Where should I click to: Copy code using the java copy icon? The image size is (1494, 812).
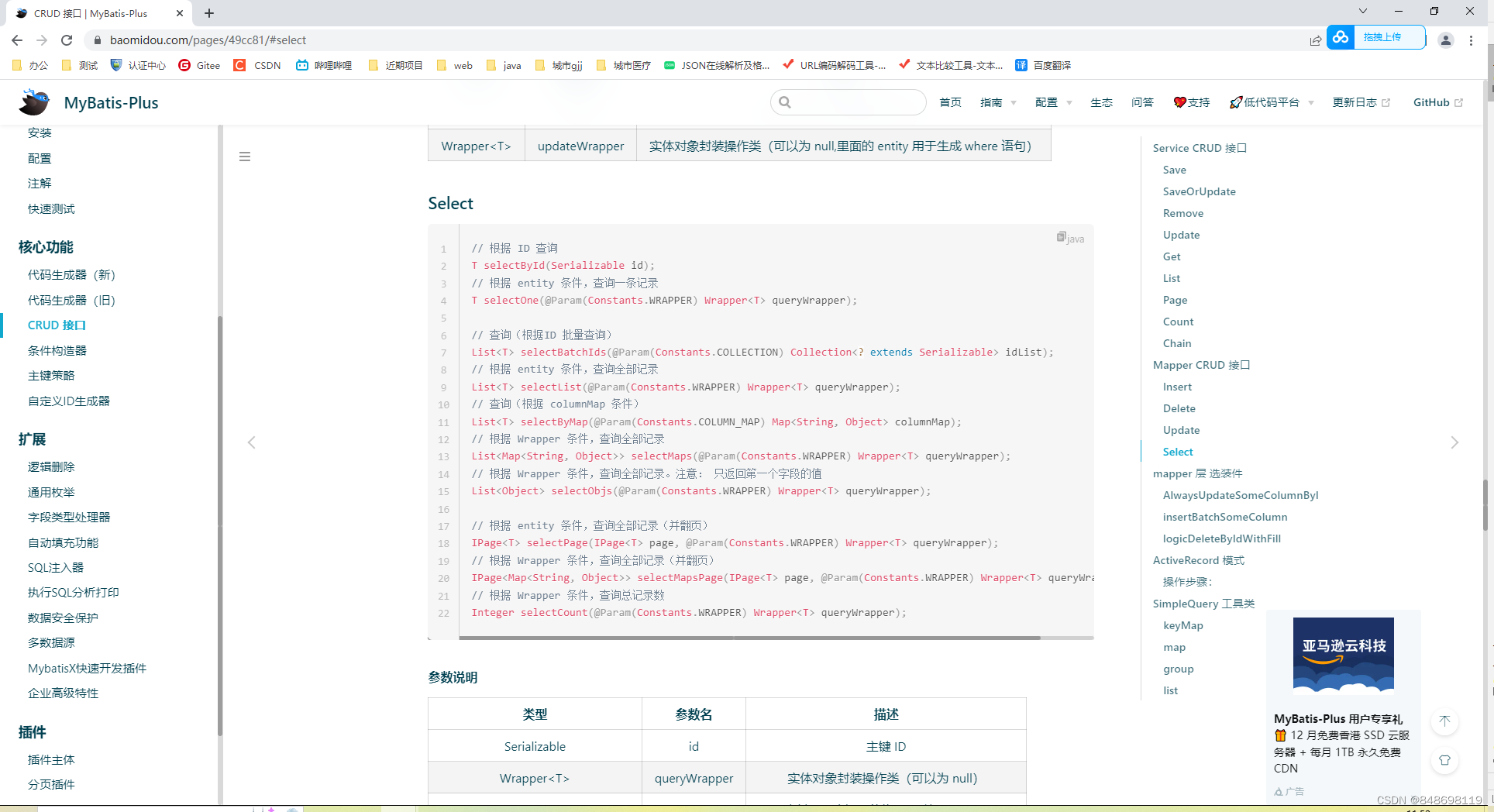(x=1061, y=237)
